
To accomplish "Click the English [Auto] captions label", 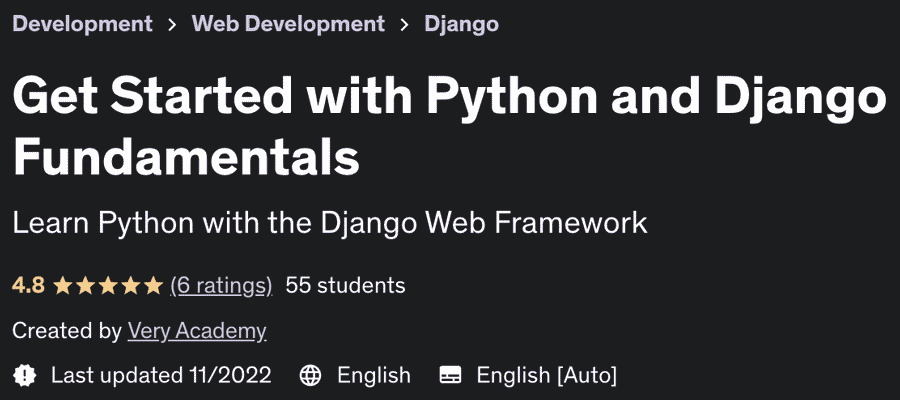I will tap(546, 375).
